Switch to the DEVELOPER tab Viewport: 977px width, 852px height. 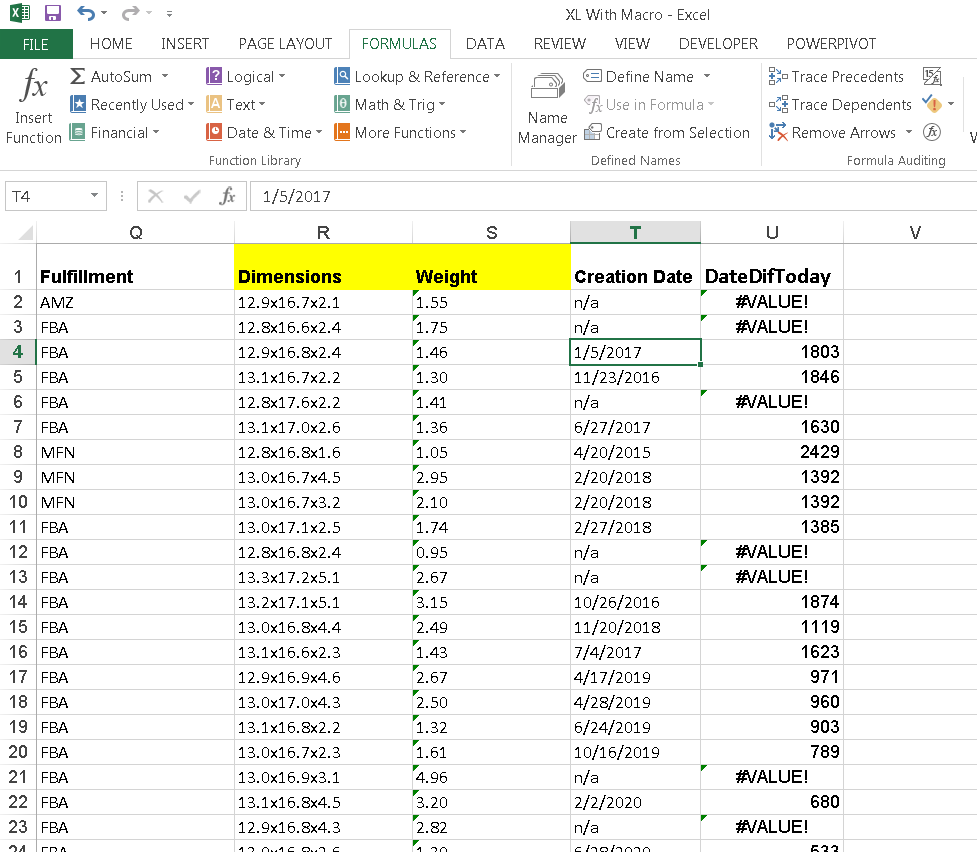[718, 44]
